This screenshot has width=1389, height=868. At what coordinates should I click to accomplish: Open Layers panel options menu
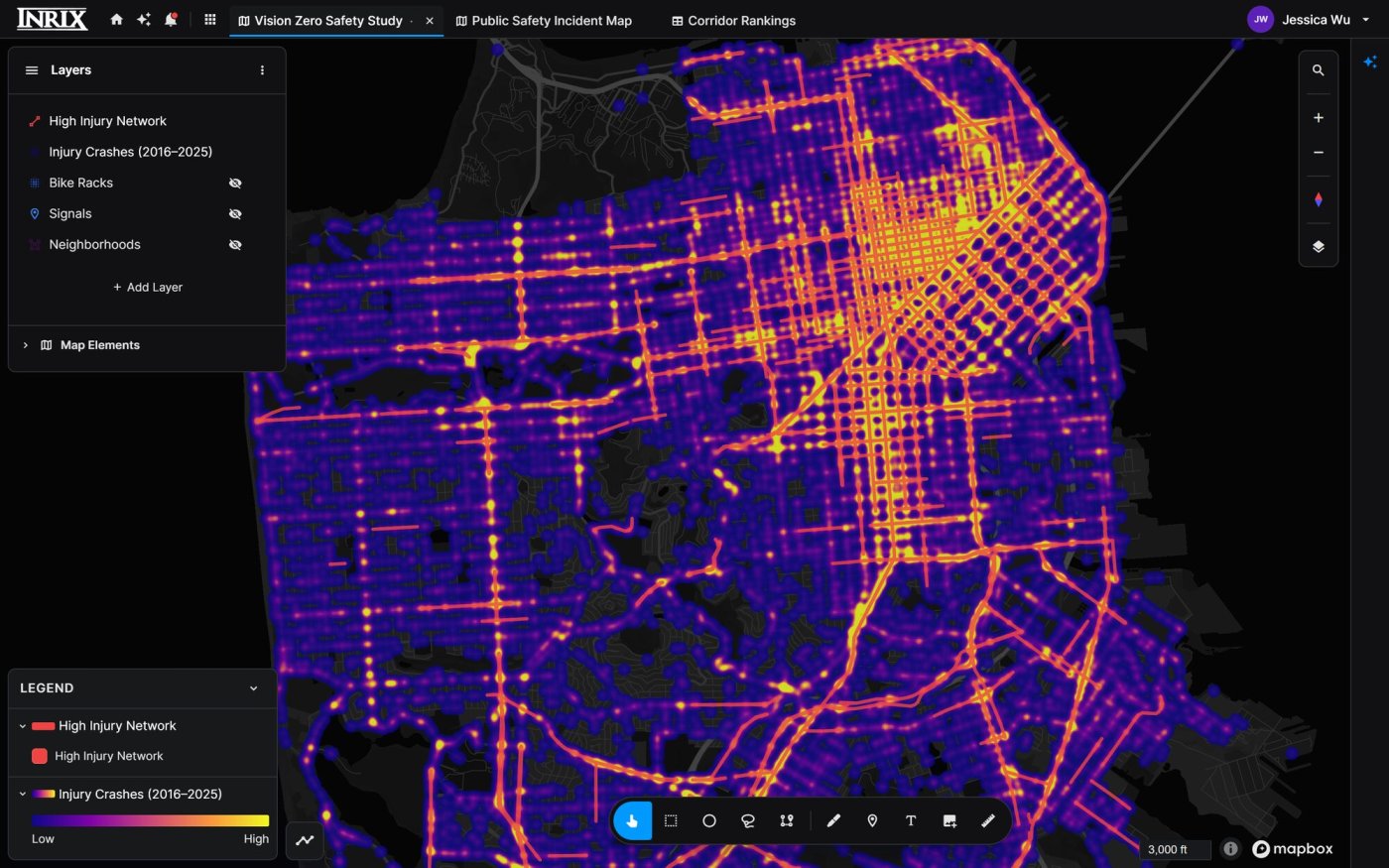pyautogui.click(x=262, y=70)
